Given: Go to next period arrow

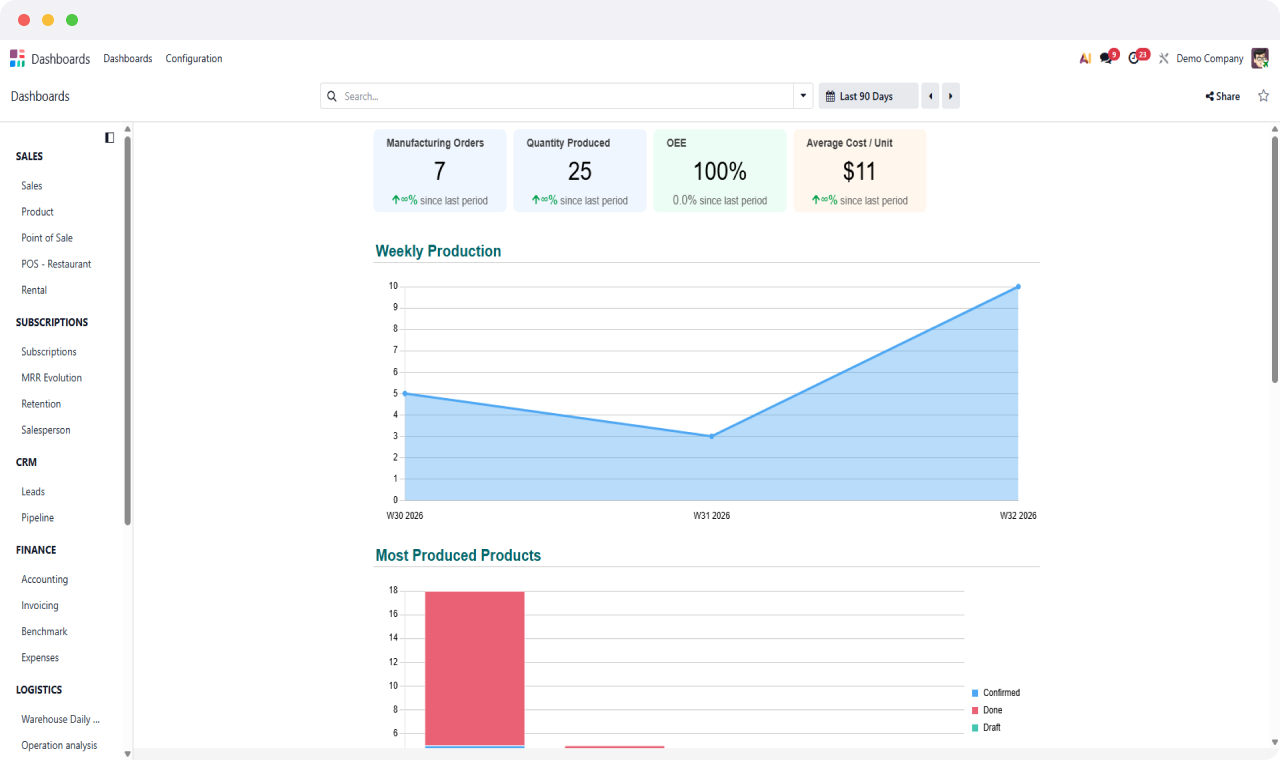Looking at the screenshot, I should tap(950, 96).
